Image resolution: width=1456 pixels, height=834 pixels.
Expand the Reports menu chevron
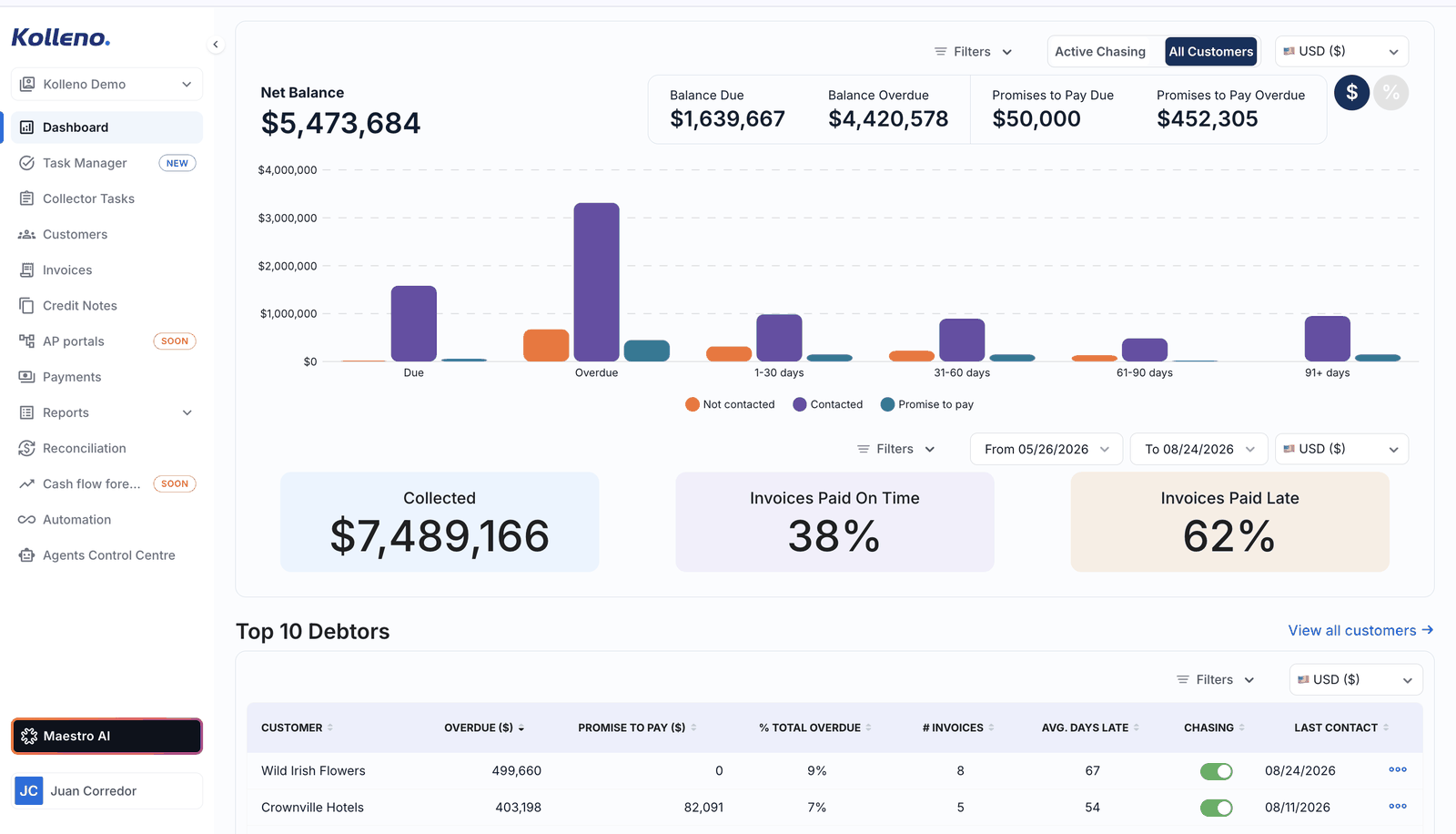click(187, 412)
